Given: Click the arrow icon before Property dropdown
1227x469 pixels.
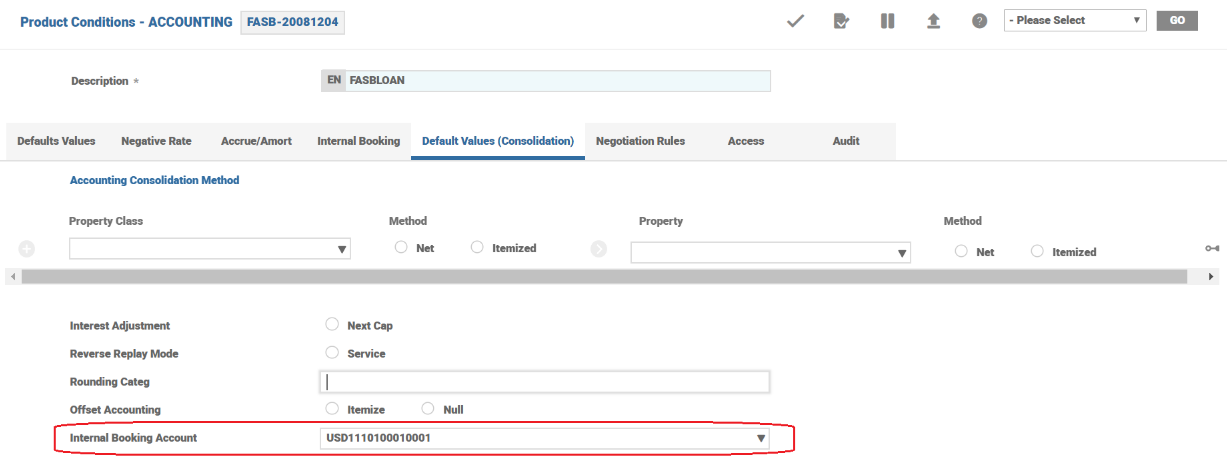Looking at the screenshot, I should (599, 249).
